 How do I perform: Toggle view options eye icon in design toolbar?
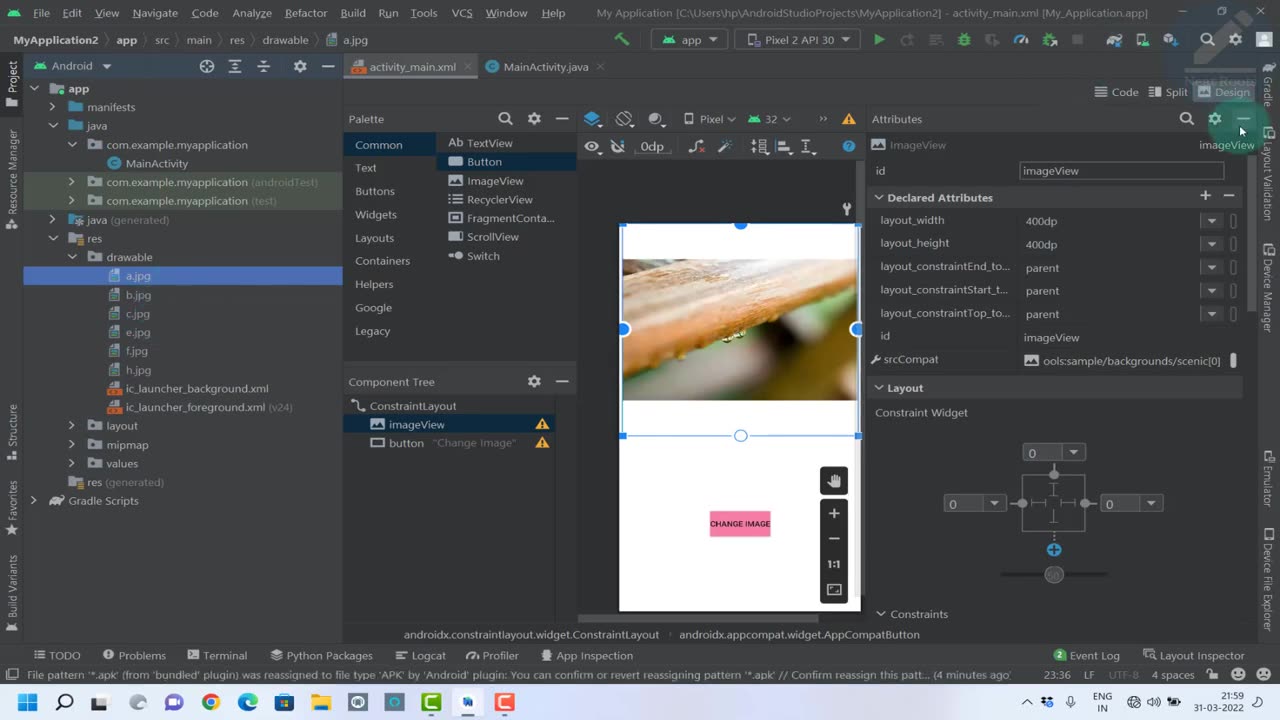coord(592,146)
